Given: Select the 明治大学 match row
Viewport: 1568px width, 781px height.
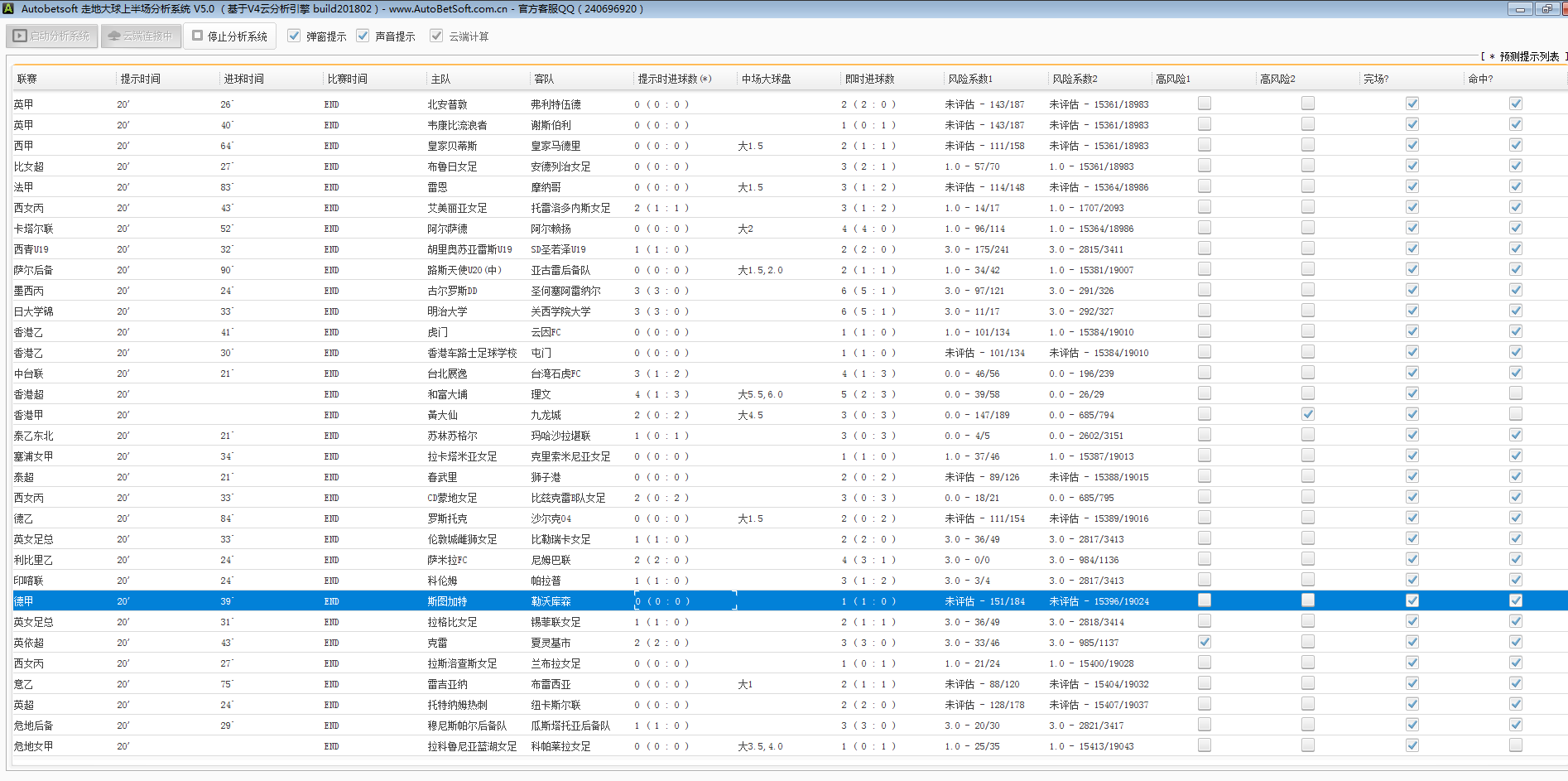Looking at the screenshot, I should click(447, 311).
